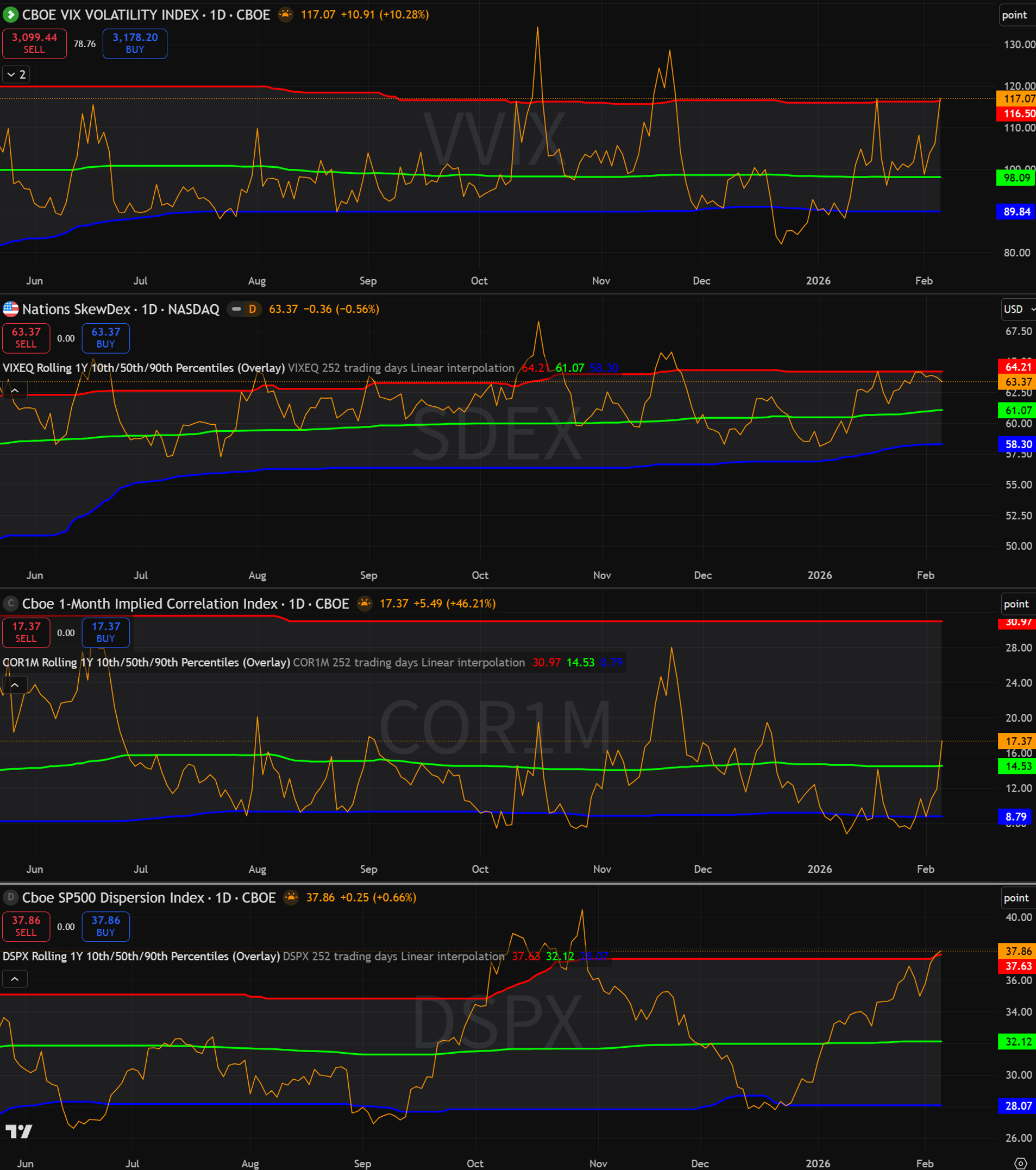Collapse the COR1M indicator legend chevron
This screenshot has width=1036, height=1170.
15,685
